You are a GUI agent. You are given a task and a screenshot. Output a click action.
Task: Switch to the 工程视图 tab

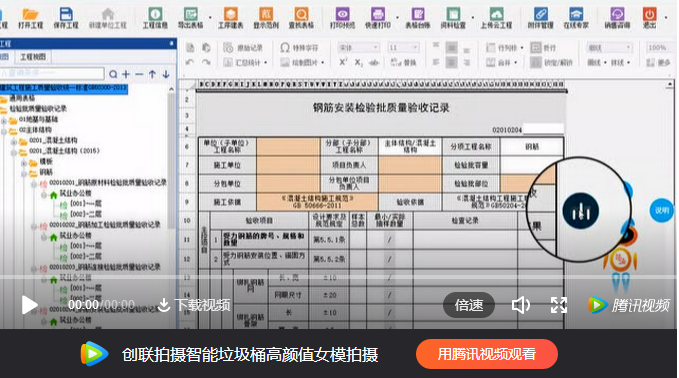coord(33,57)
